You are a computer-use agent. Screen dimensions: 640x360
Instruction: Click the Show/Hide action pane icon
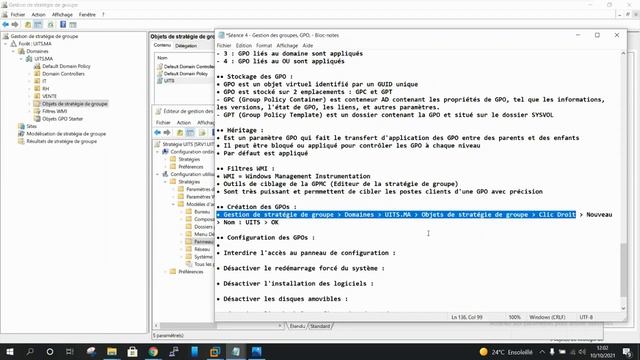tap(73, 24)
